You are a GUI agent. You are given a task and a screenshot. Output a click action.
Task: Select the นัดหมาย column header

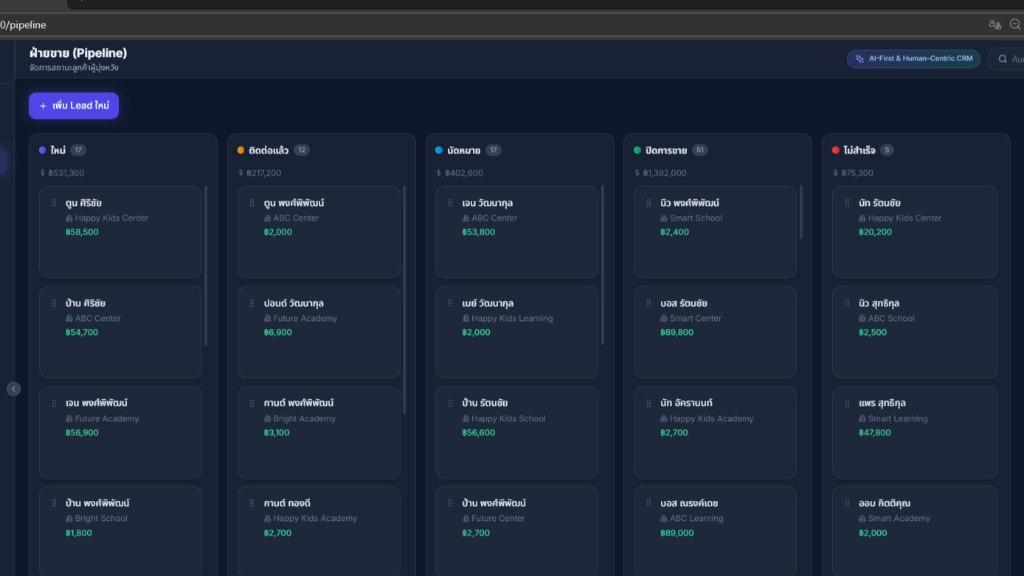click(x=464, y=150)
